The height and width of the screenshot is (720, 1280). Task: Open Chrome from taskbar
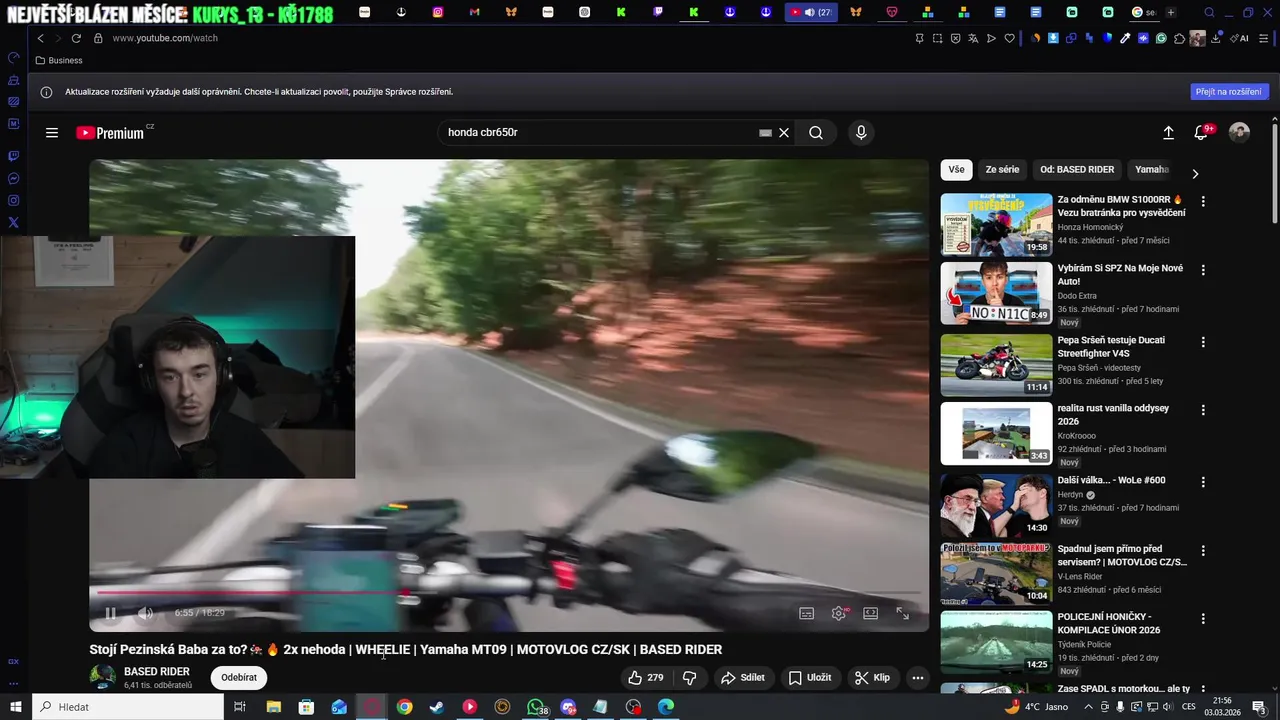pos(404,707)
